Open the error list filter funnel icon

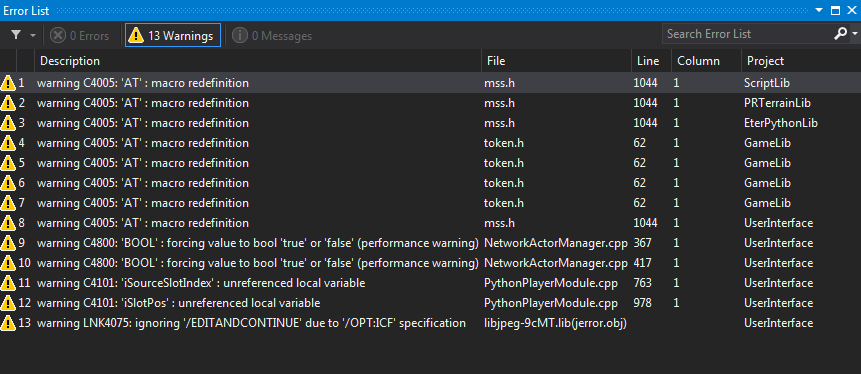16,35
